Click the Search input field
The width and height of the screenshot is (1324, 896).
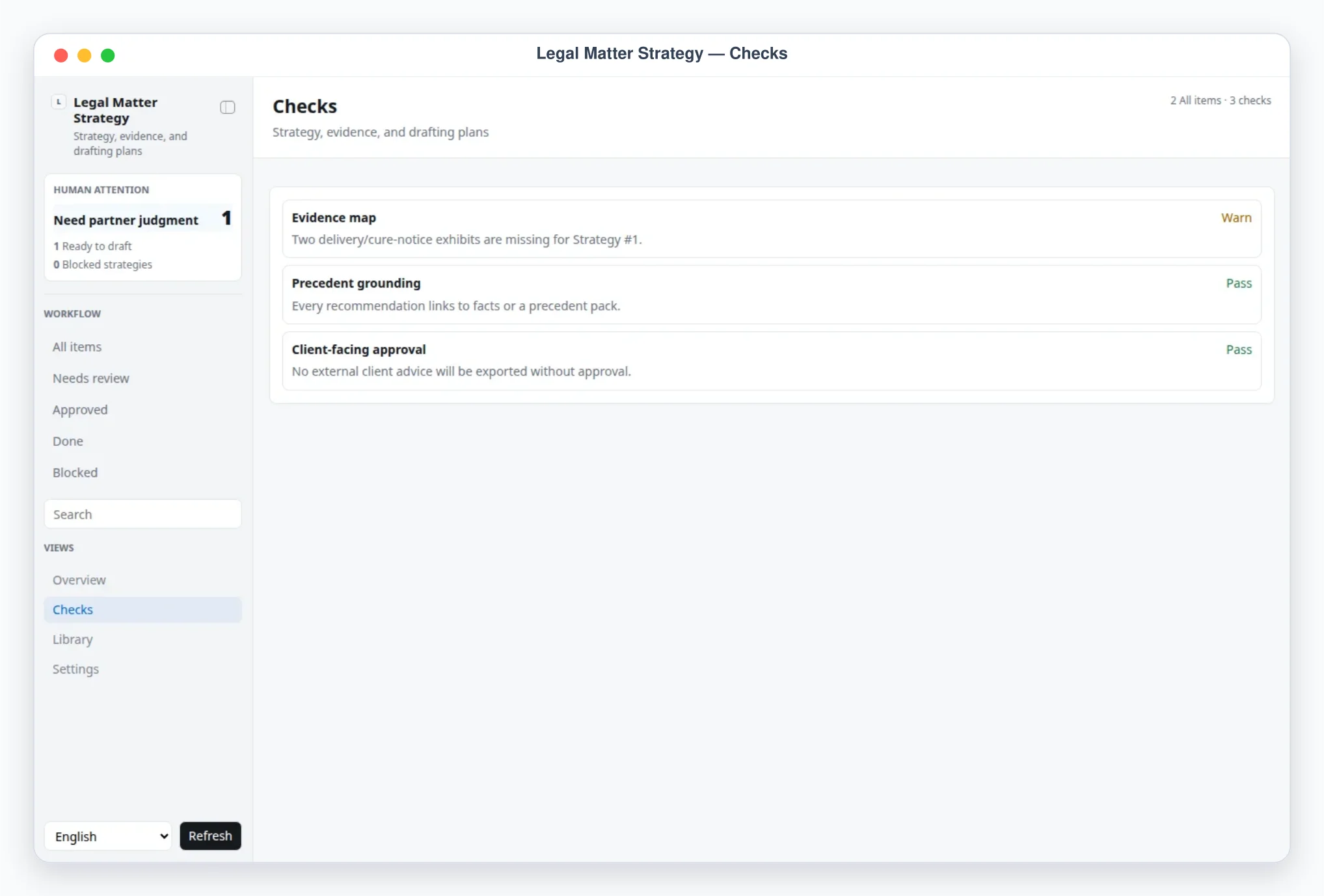[x=142, y=514]
